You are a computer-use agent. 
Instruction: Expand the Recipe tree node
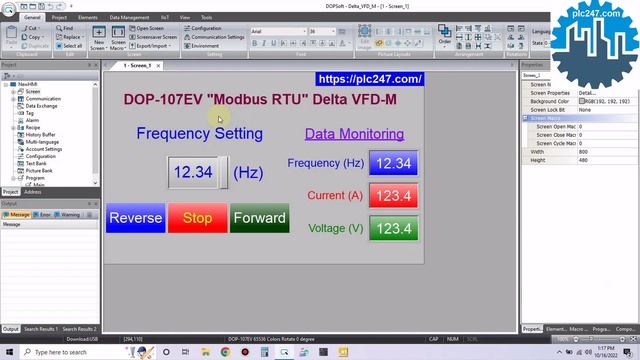click(13, 127)
